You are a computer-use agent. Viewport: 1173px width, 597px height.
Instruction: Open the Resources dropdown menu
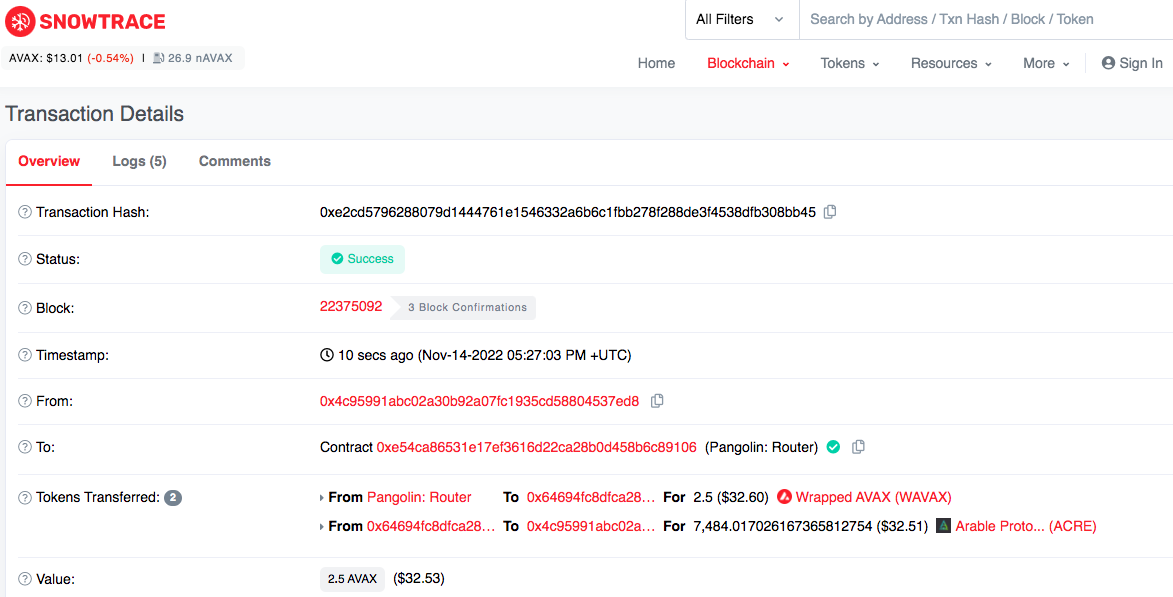[951, 64]
